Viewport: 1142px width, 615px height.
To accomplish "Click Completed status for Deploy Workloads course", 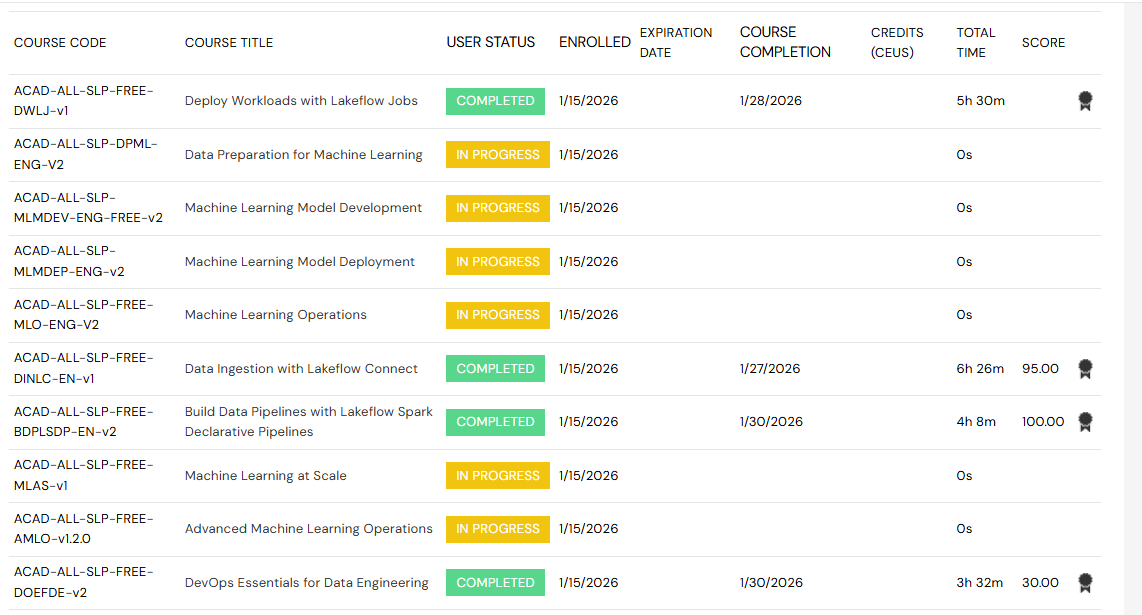I will tap(495, 101).
